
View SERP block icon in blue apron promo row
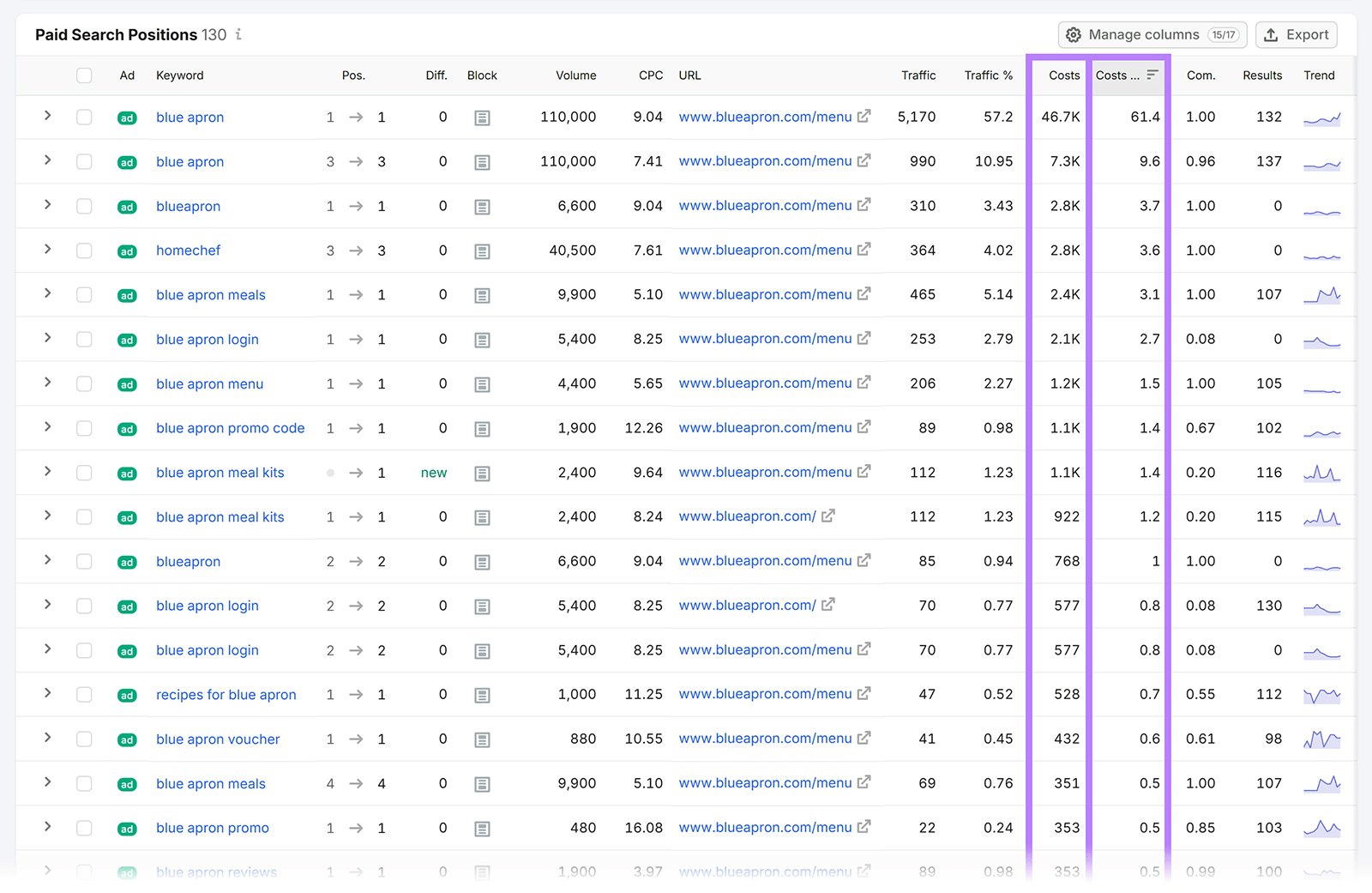pyautogui.click(x=482, y=829)
